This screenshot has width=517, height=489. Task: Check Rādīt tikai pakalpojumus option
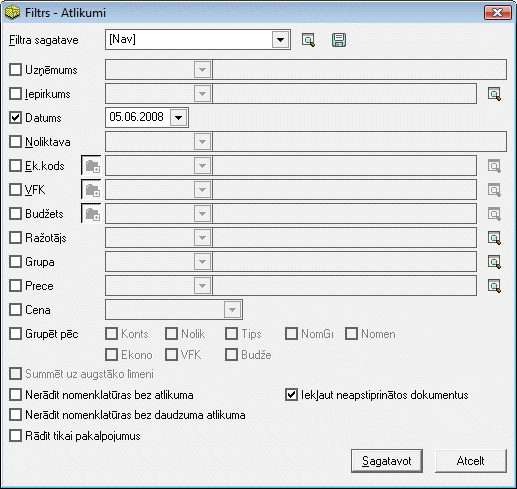pos(15,436)
